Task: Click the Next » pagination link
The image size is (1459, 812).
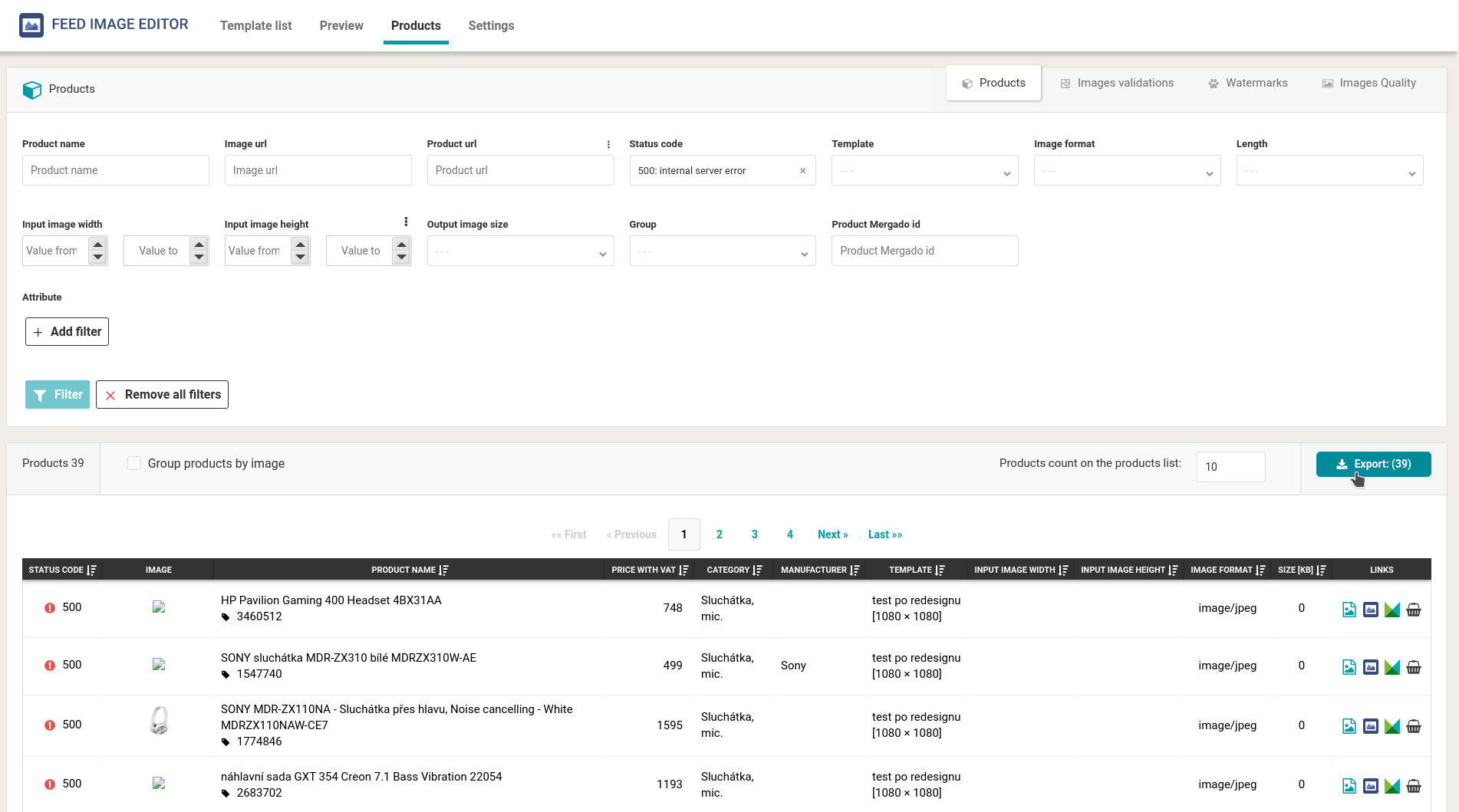Action: pyautogui.click(x=833, y=534)
